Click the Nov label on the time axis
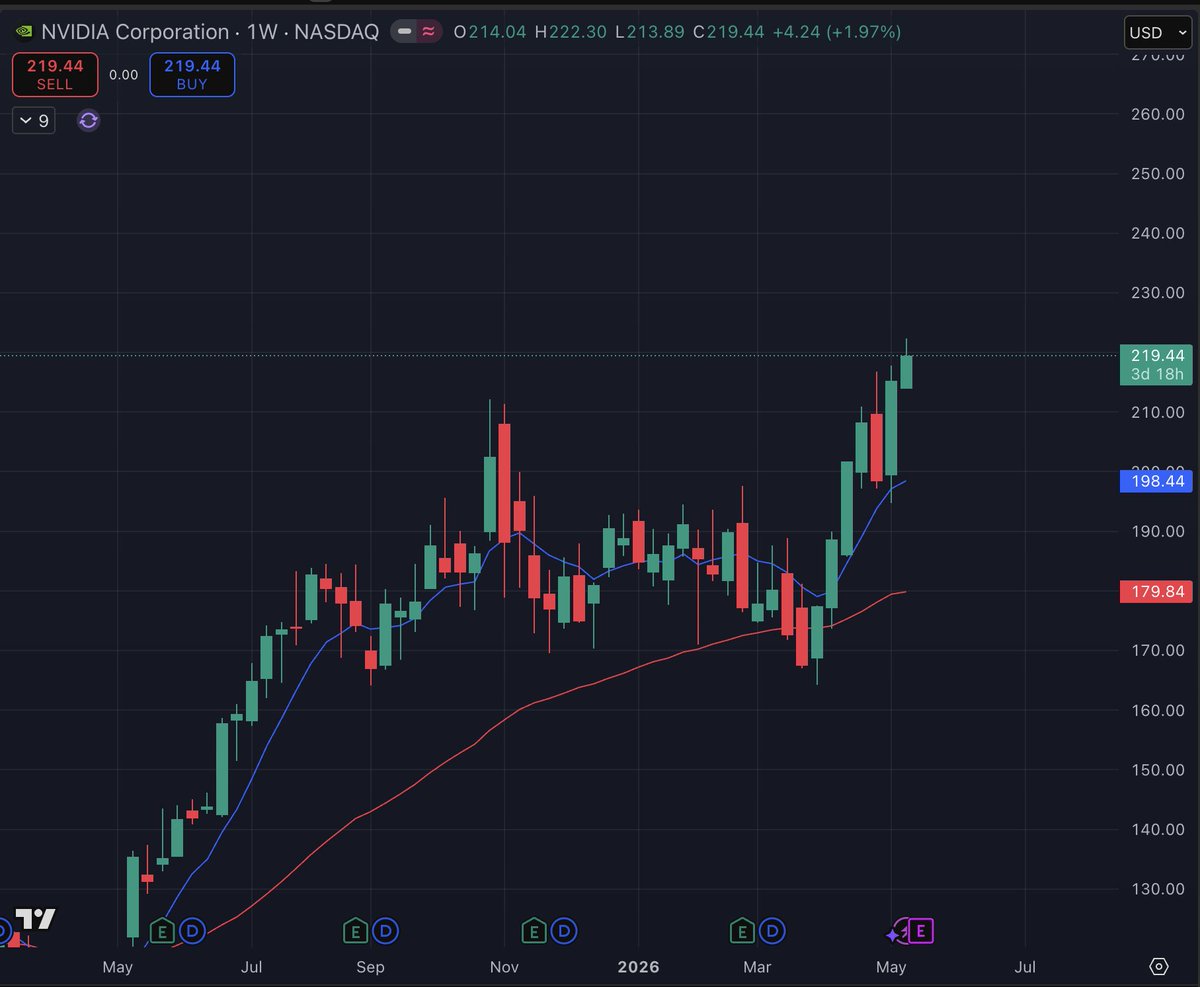The image size is (1200, 987). [504, 967]
